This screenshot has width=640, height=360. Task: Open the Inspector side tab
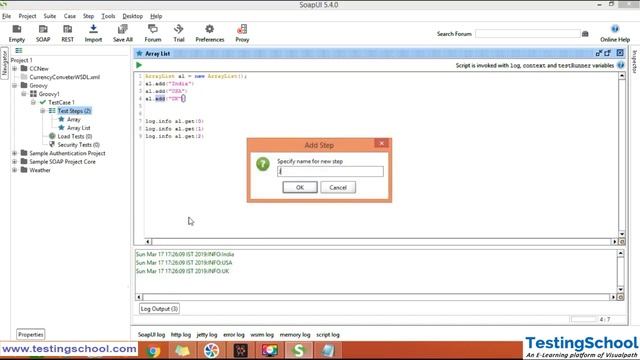pos(635,62)
